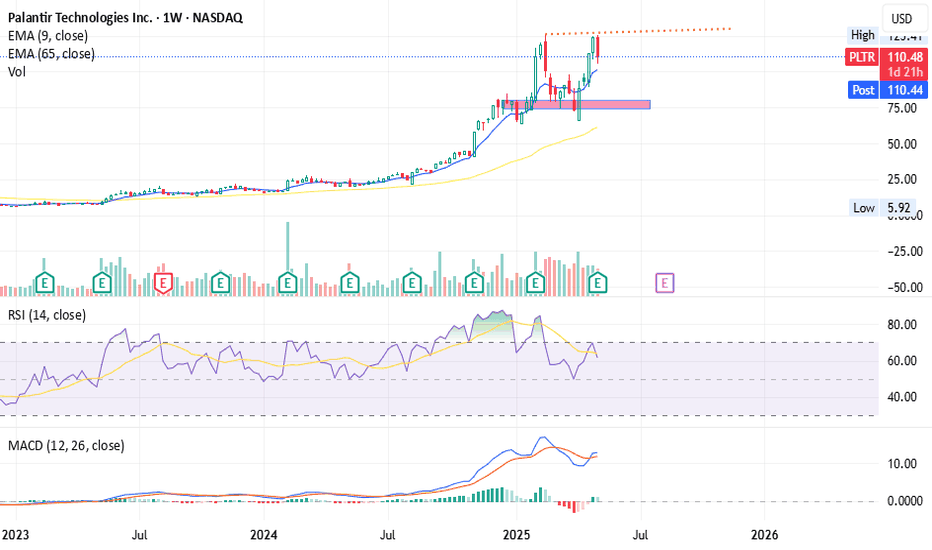Click the 50.00 price axis value

tap(902, 144)
